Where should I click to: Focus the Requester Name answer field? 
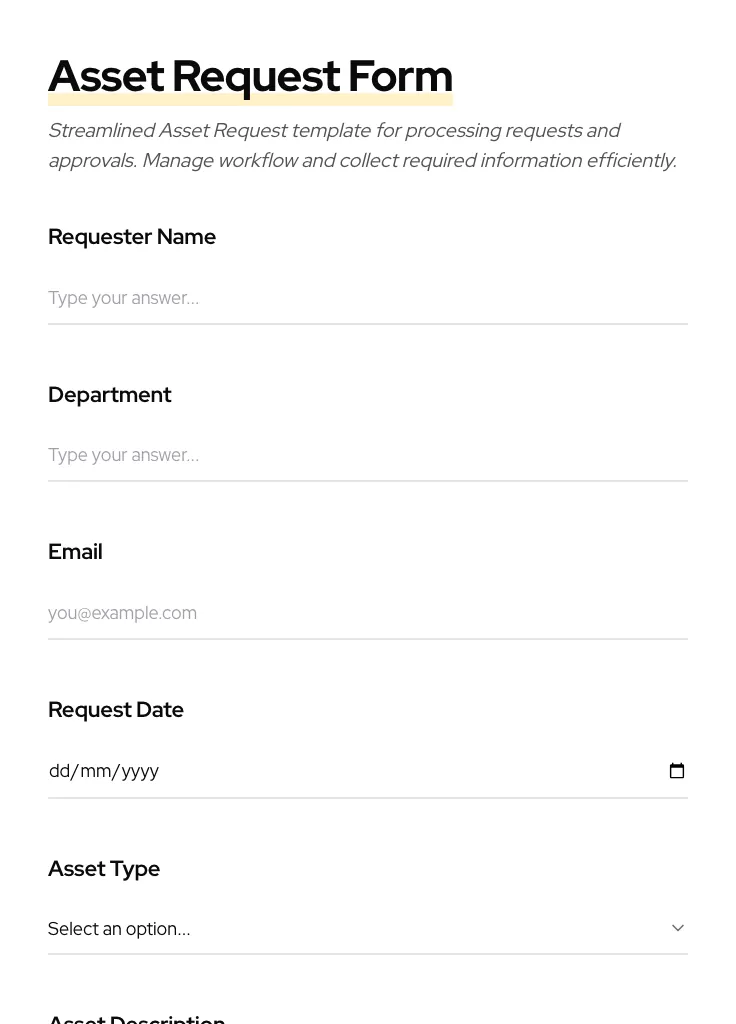coord(367,298)
